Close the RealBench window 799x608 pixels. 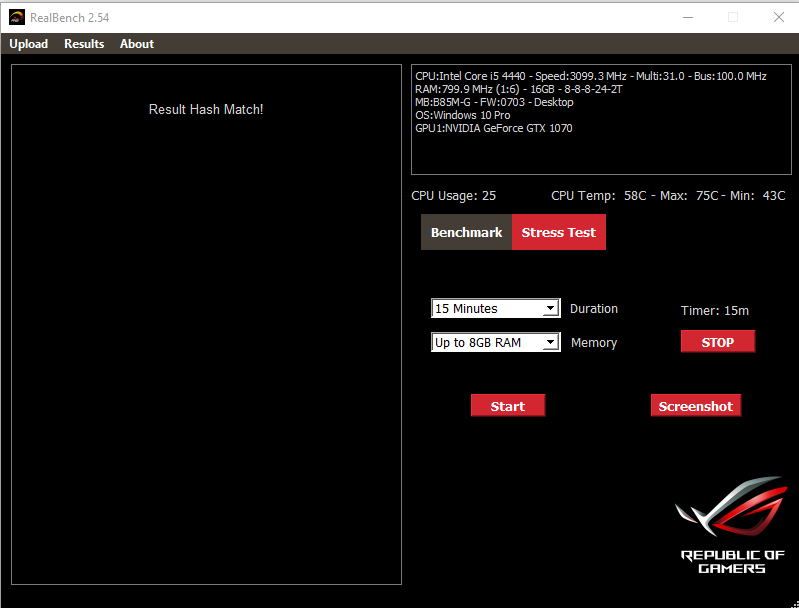pos(778,17)
